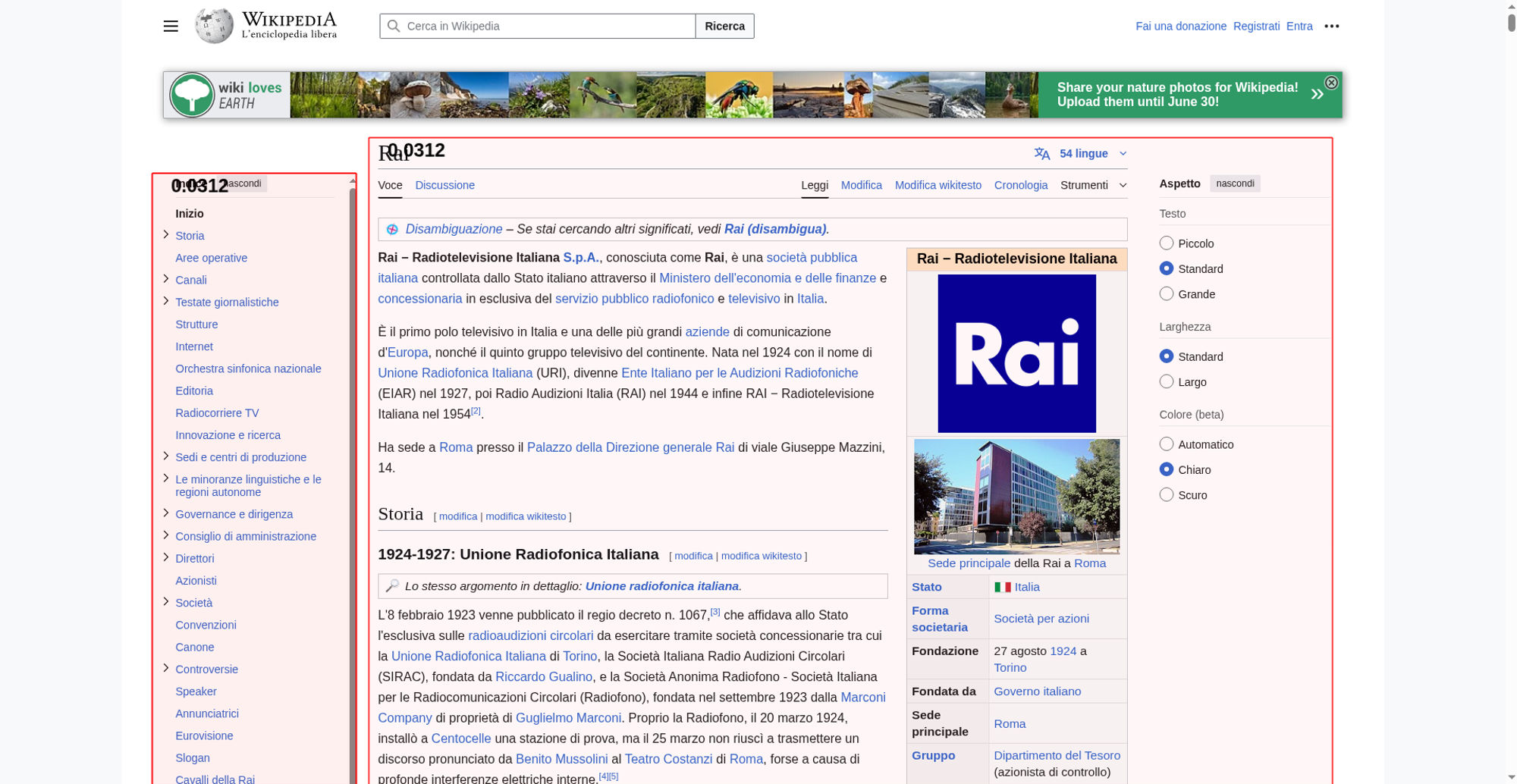Open Dipartimento del Tesoro link
Screen dimensions: 1517x784
1057,755
